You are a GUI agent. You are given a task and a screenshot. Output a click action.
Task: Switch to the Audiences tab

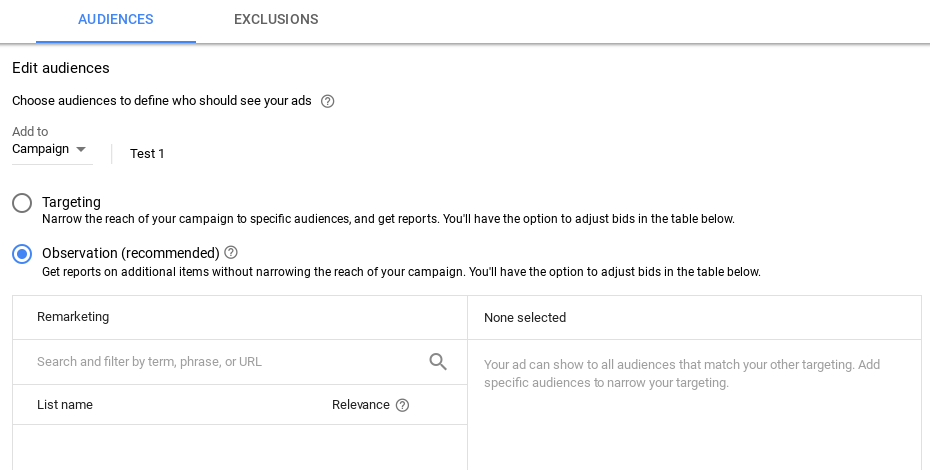(116, 20)
